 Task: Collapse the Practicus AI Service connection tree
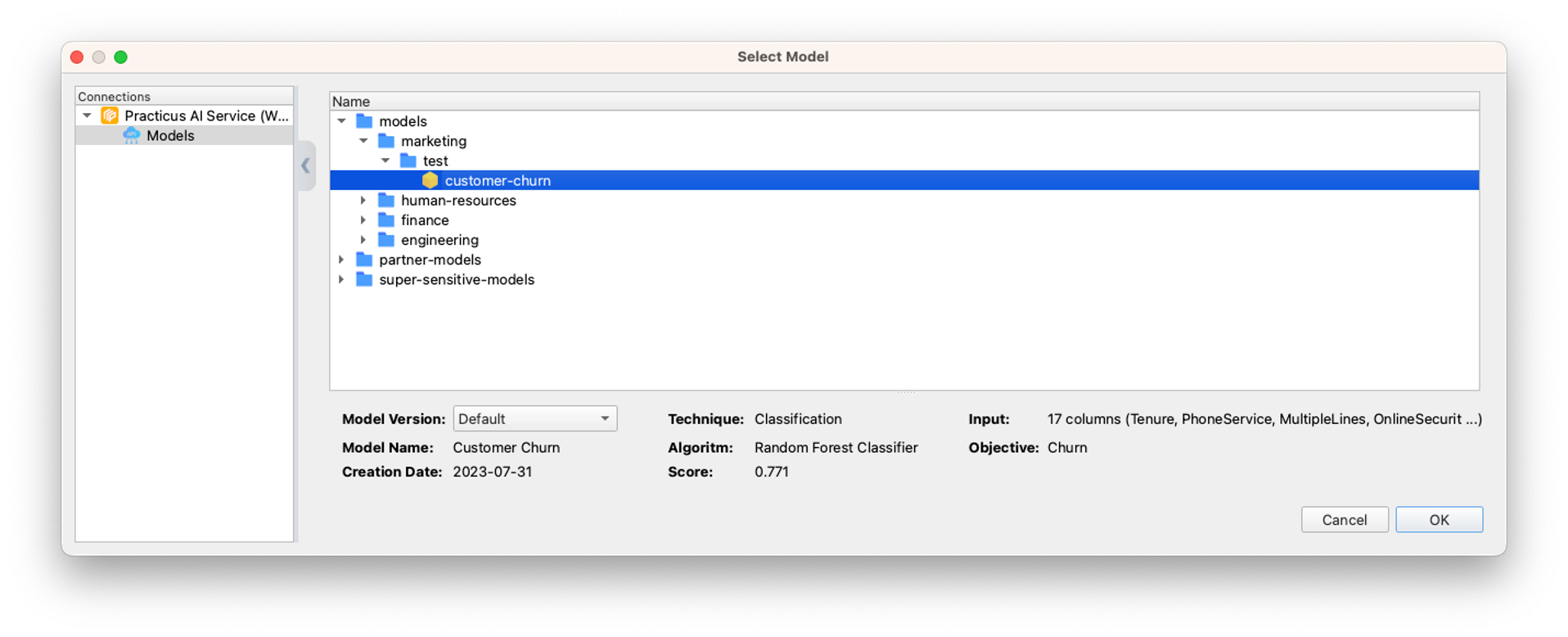[87, 115]
